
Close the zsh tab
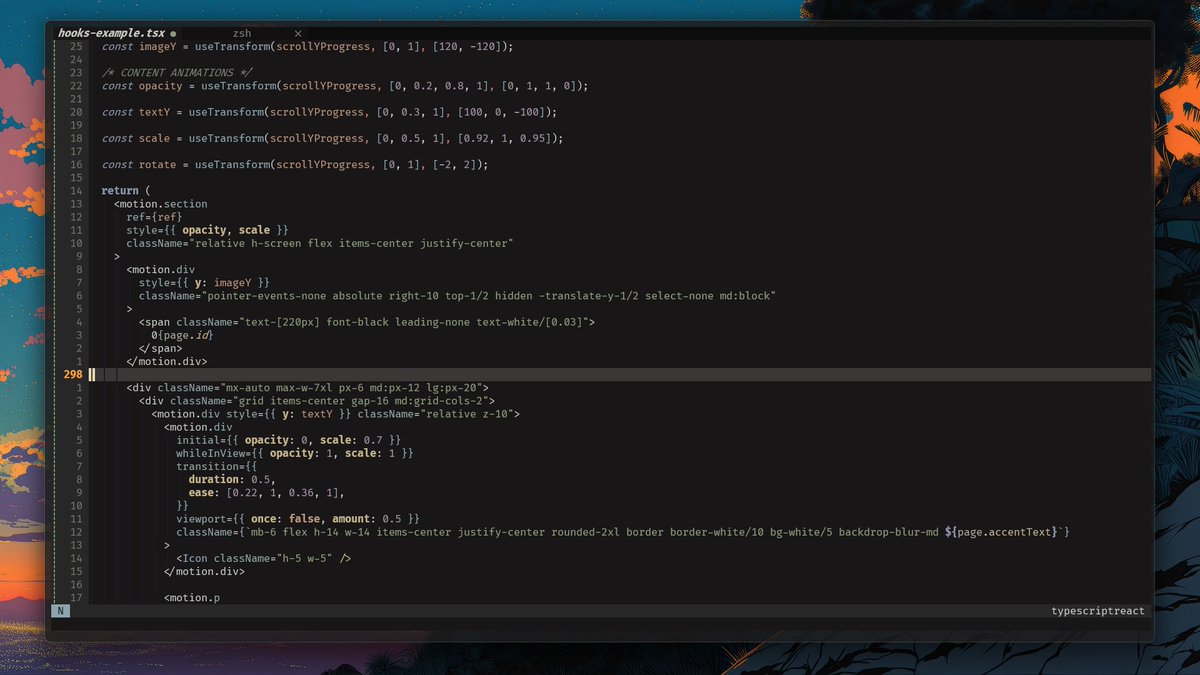[298, 33]
